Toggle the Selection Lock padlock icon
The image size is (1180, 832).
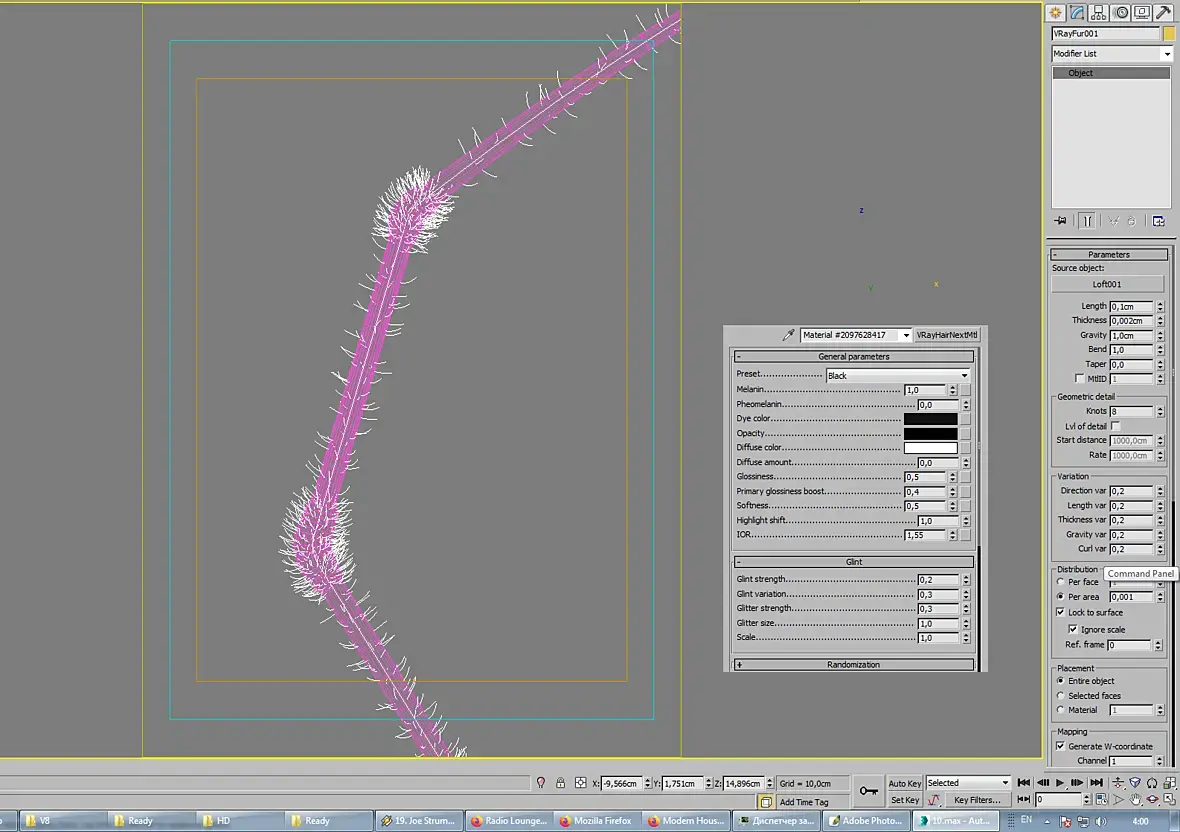[x=561, y=783]
